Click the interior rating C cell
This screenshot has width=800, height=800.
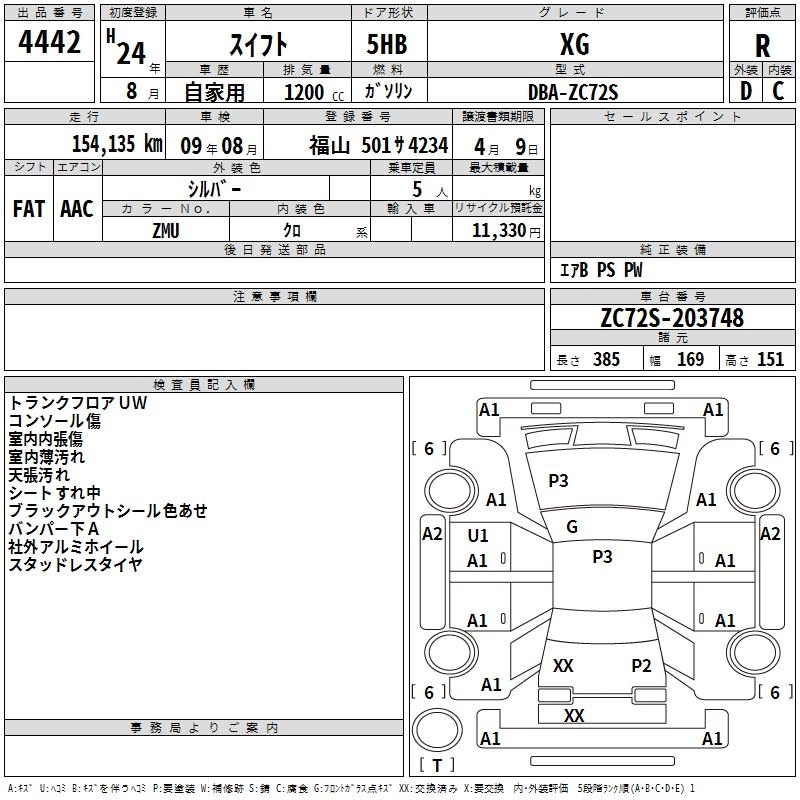[779, 90]
